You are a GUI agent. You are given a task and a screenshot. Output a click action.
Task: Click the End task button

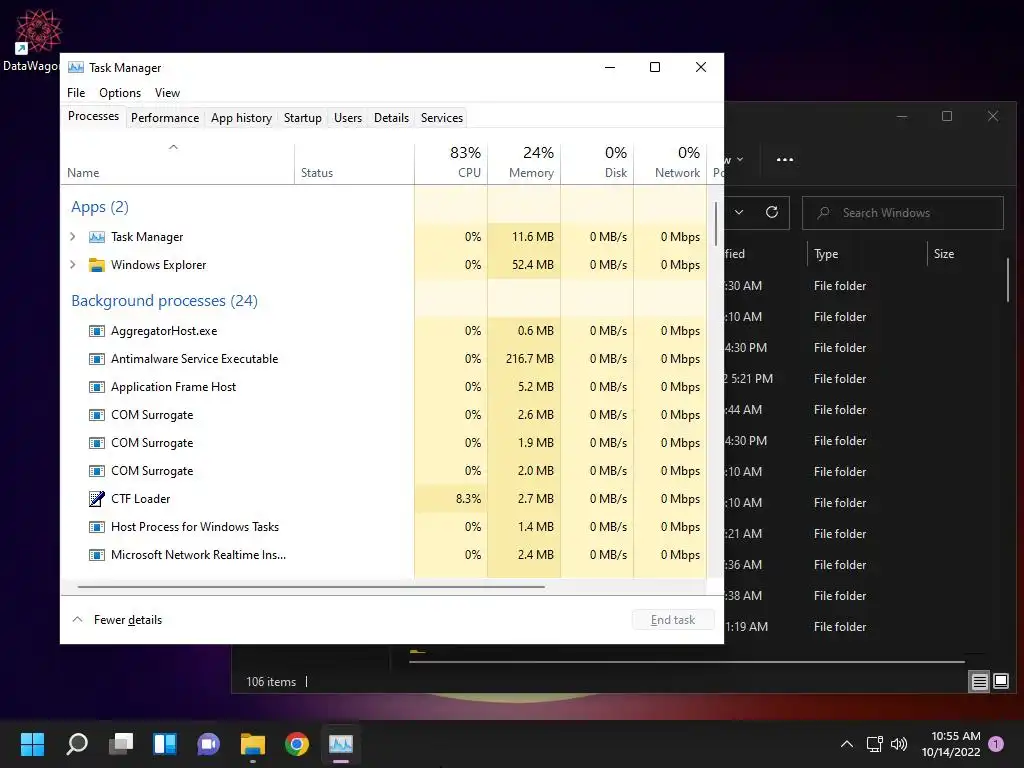coord(673,620)
